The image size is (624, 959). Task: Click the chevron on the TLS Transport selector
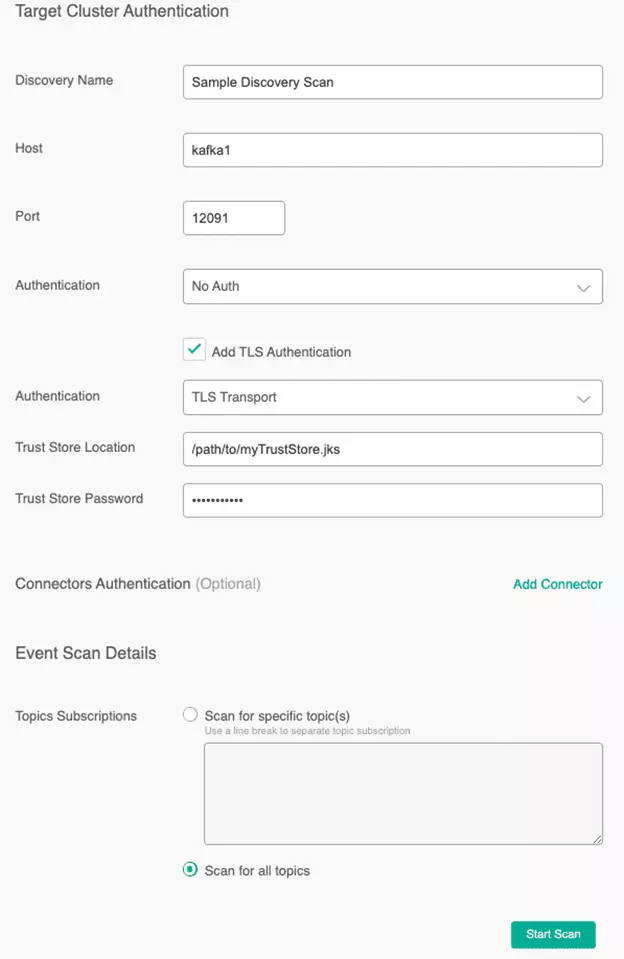(x=585, y=397)
